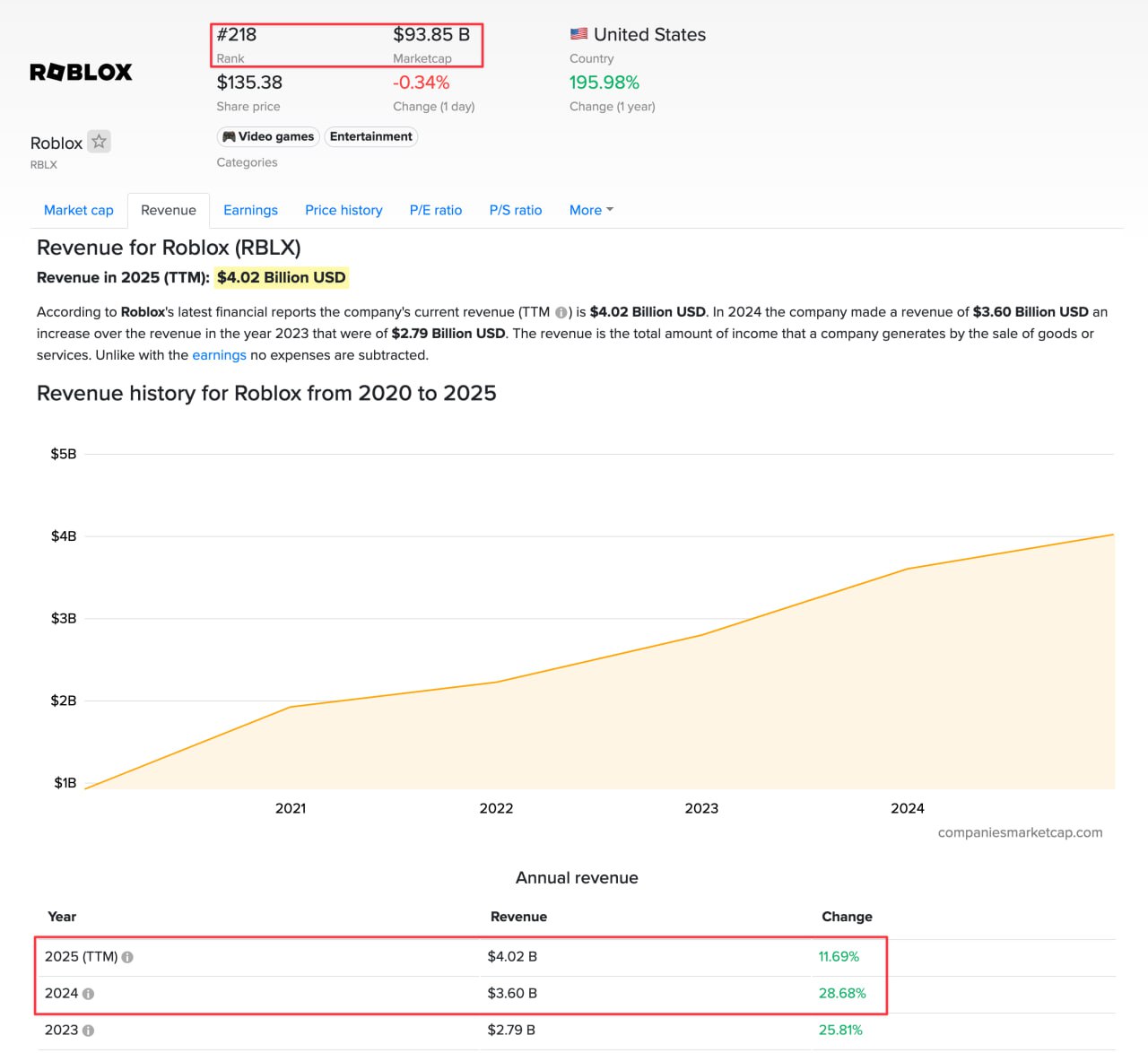Click the Revenue for Roblox (RBLX) heading
Screen dimensions: 1148x1053
click(169, 248)
